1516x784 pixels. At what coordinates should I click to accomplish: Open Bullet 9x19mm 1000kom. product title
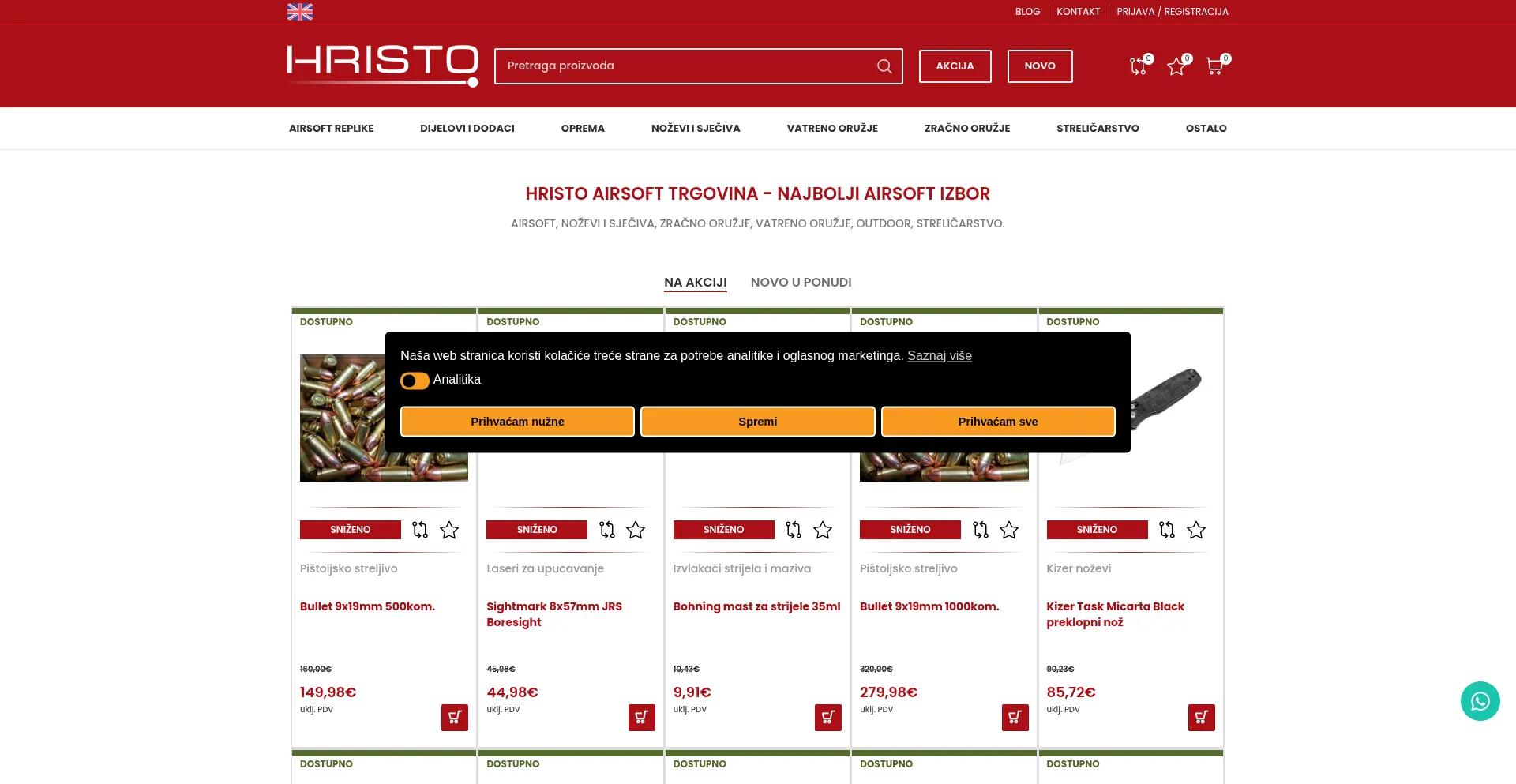click(929, 606)
